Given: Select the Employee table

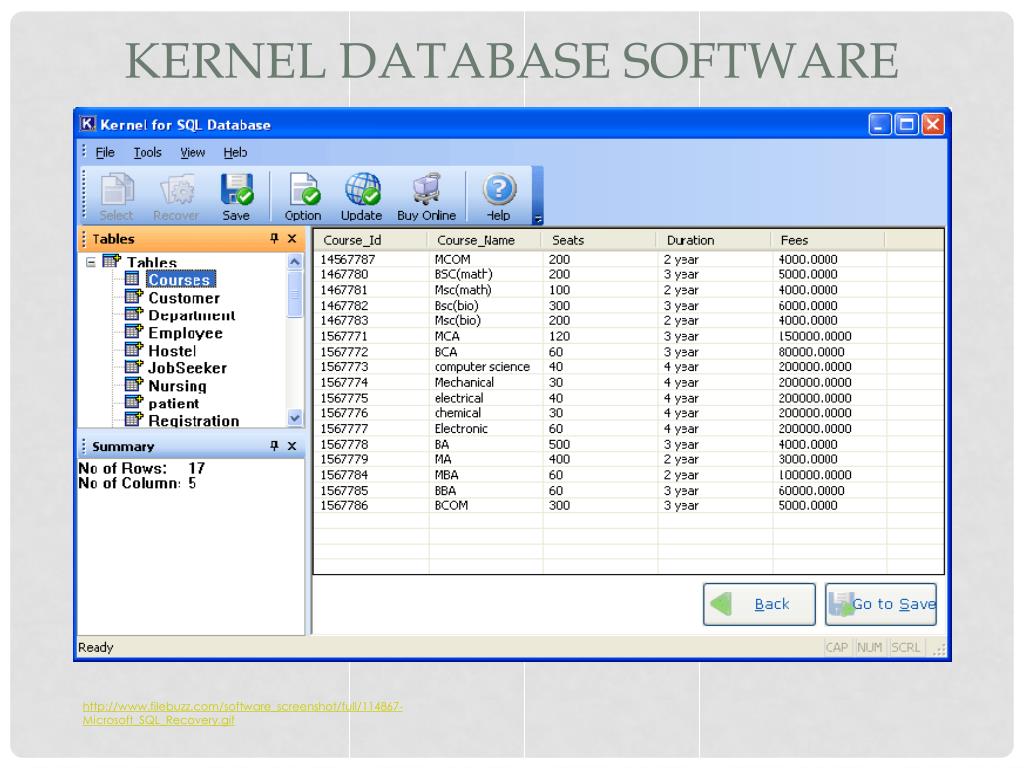Looking at the screenshot, I should (x=185, y=333).
